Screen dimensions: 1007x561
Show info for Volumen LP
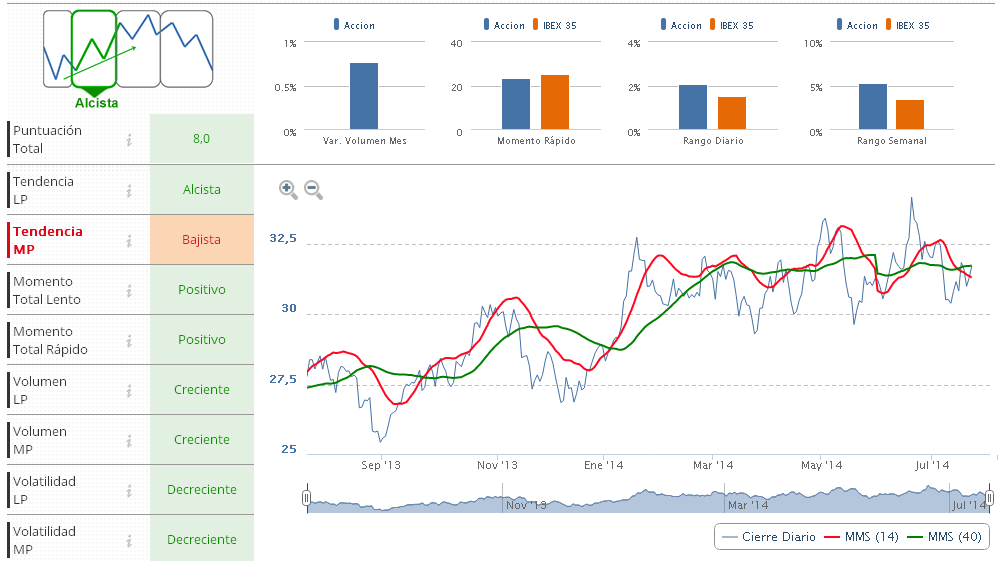pos(129,390)
